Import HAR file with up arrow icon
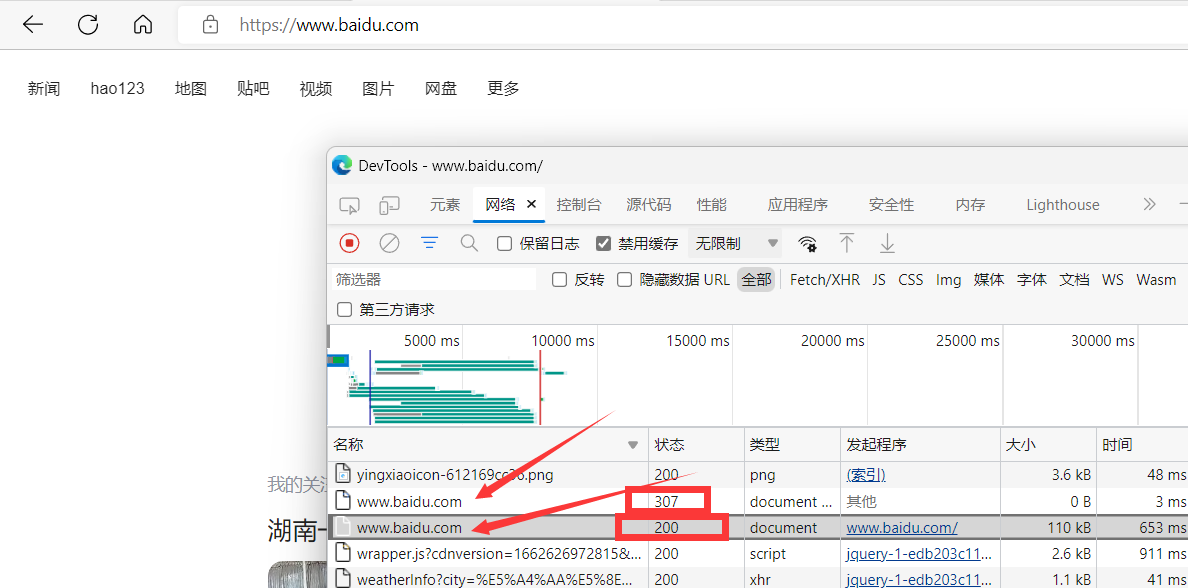Viewport: 1188px width, 588px height. point(846,243)
